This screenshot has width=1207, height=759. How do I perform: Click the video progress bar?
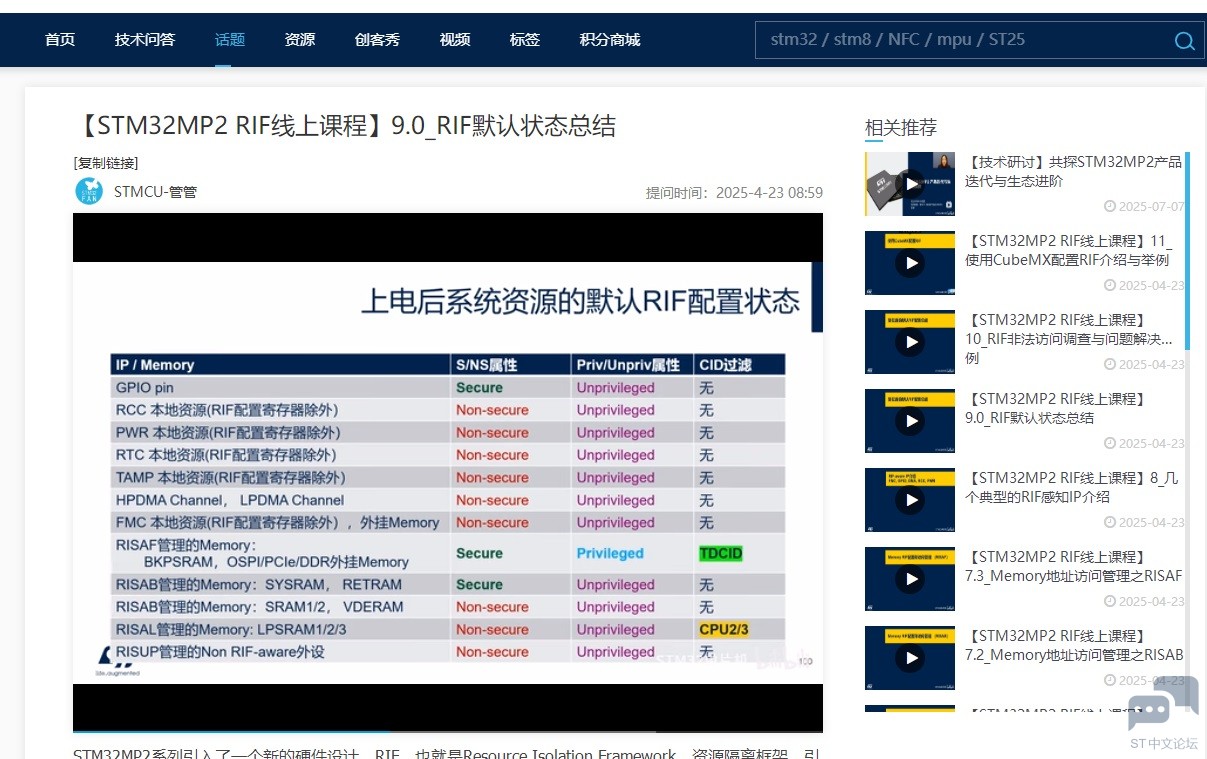[x=448, y=732]
